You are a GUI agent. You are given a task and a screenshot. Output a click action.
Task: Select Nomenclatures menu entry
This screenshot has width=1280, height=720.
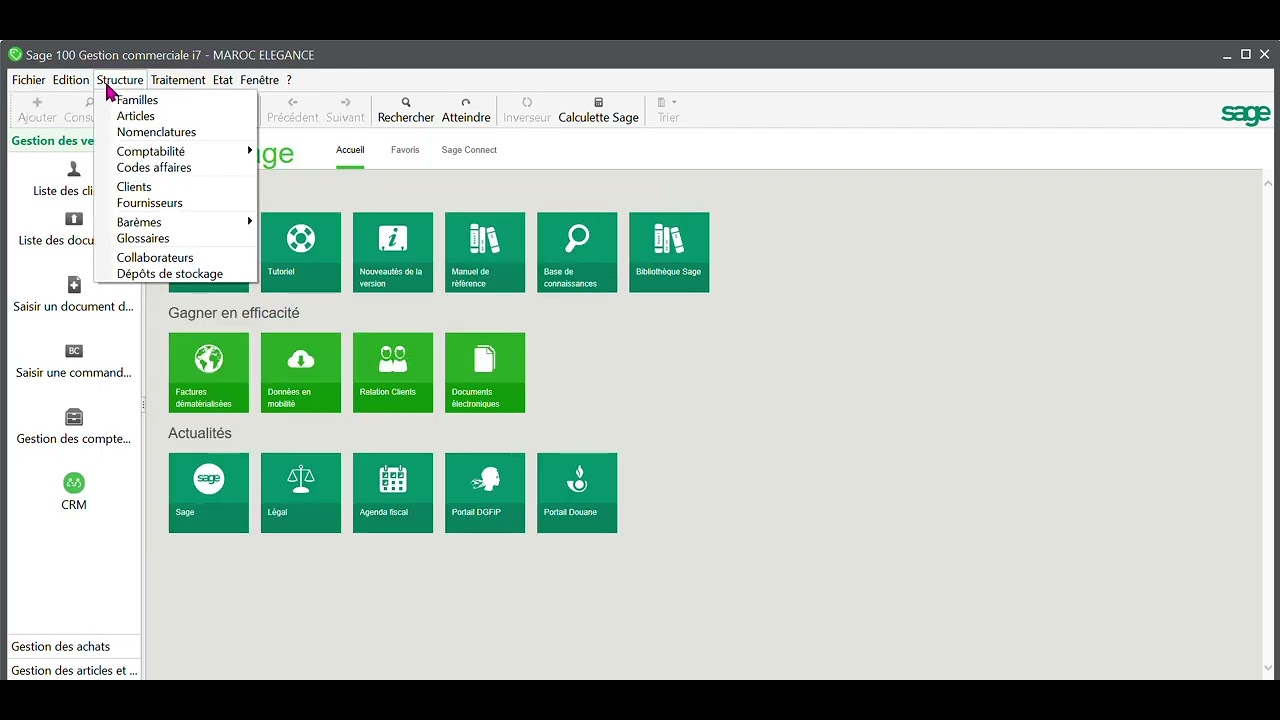[x=176, y=132]
